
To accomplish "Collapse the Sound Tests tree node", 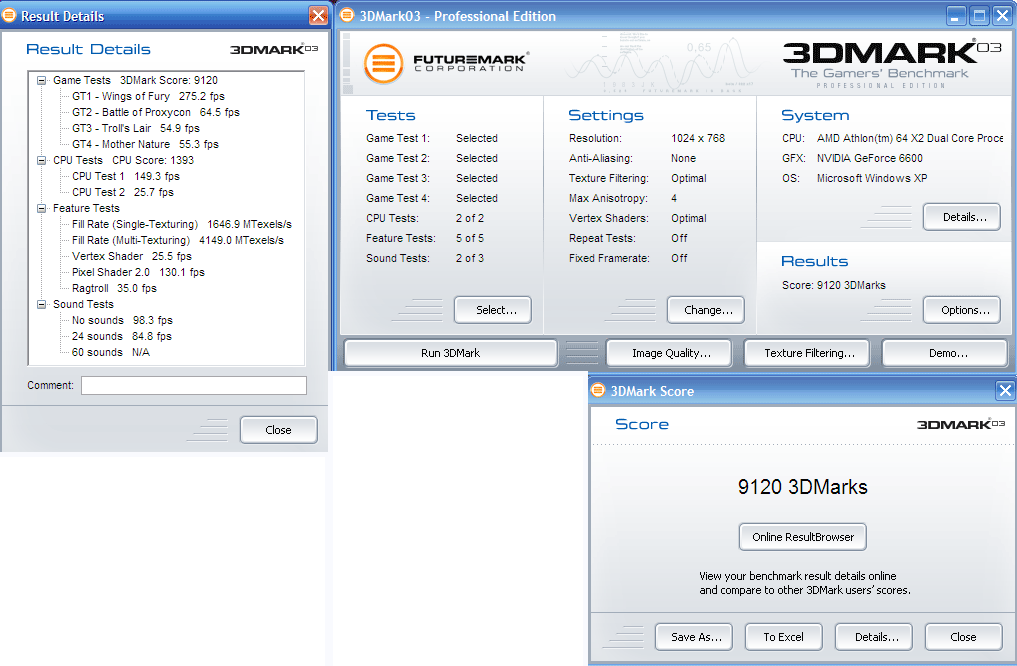I will (42, 304).
